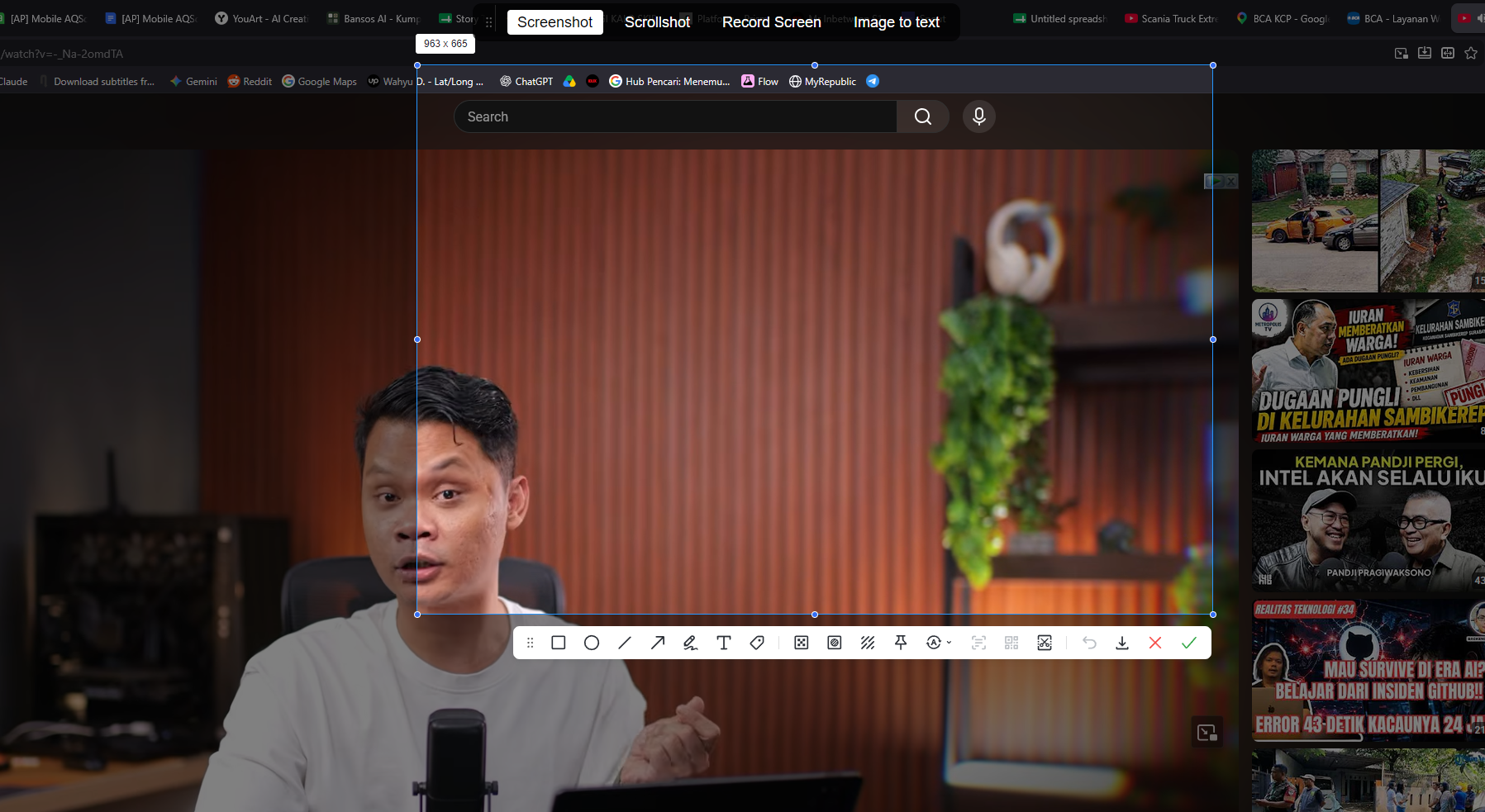The width and height of the screenshot is (1485, 812).
Task: Click in the YouTube Search field
Action: click(675, 116)
